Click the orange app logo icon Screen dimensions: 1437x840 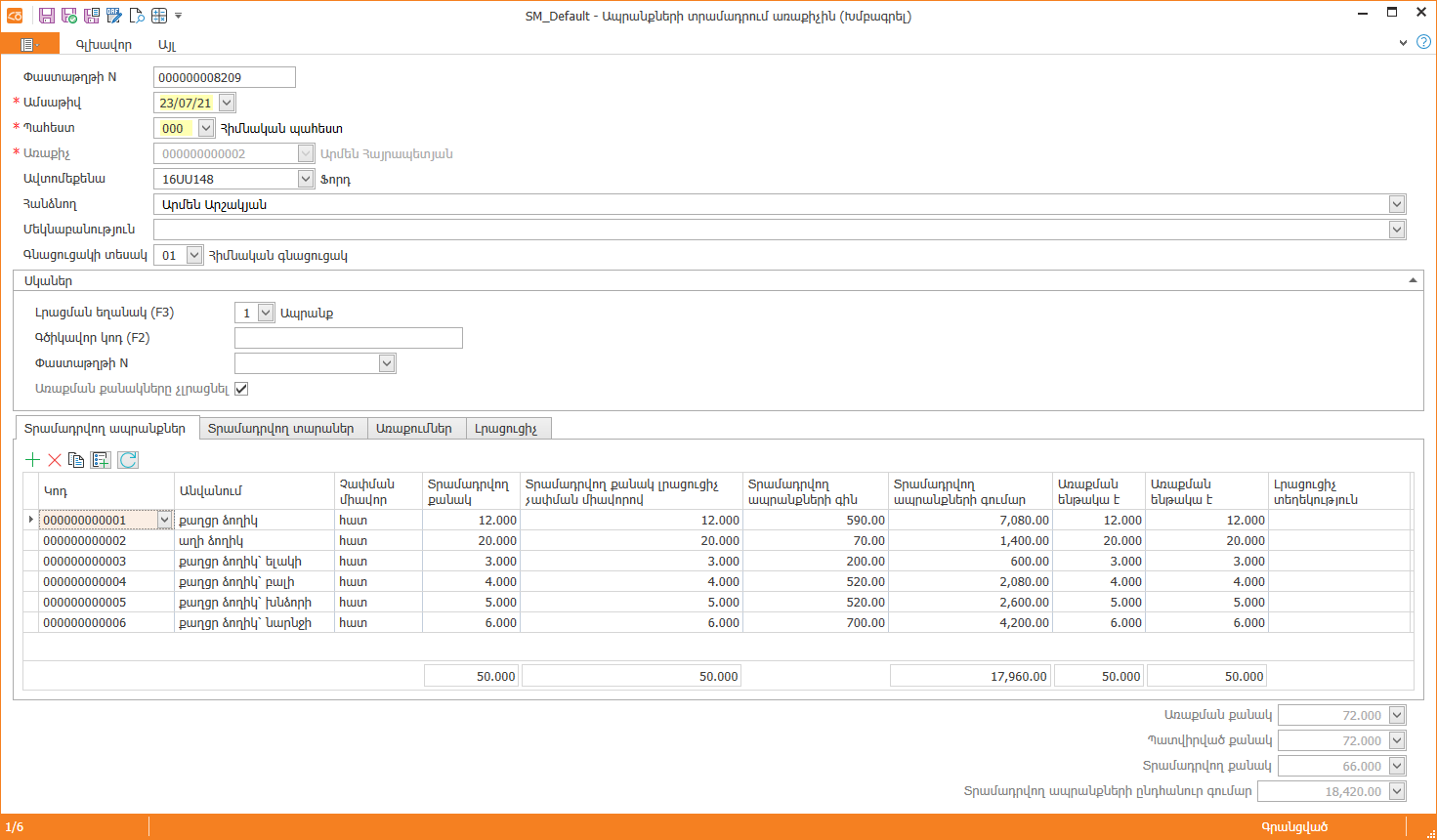(x=15, y=16)
